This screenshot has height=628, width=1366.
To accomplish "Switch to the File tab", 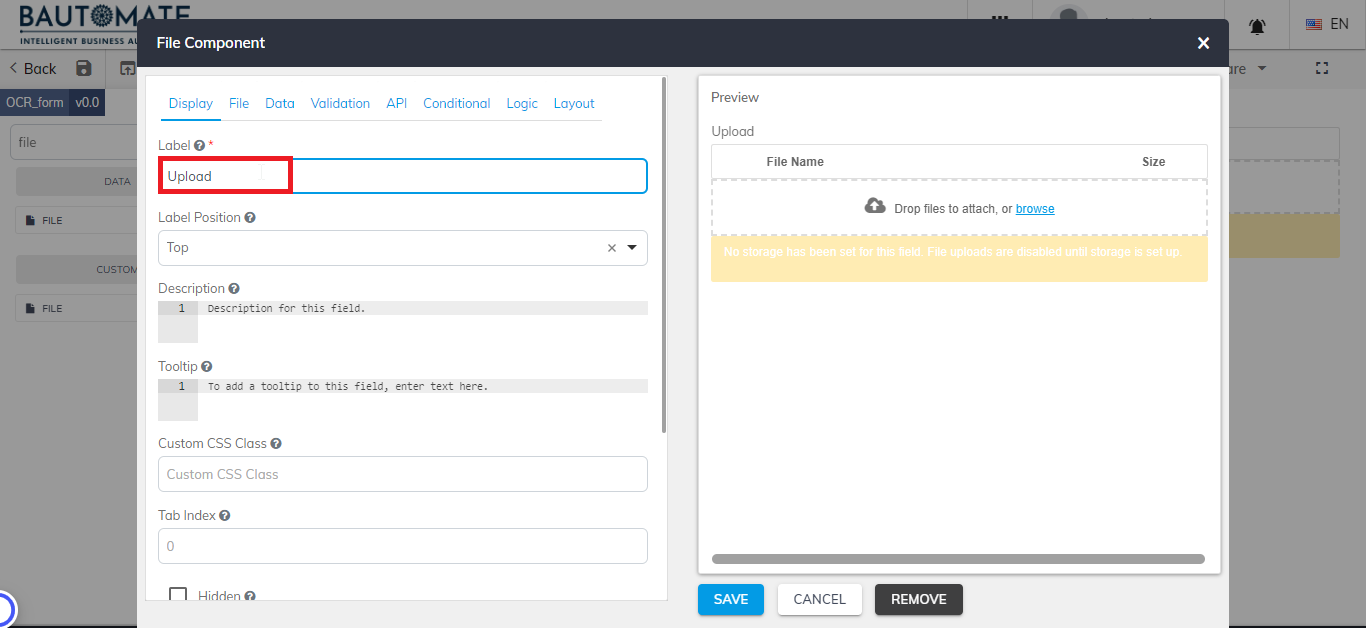I will [239, 103].
